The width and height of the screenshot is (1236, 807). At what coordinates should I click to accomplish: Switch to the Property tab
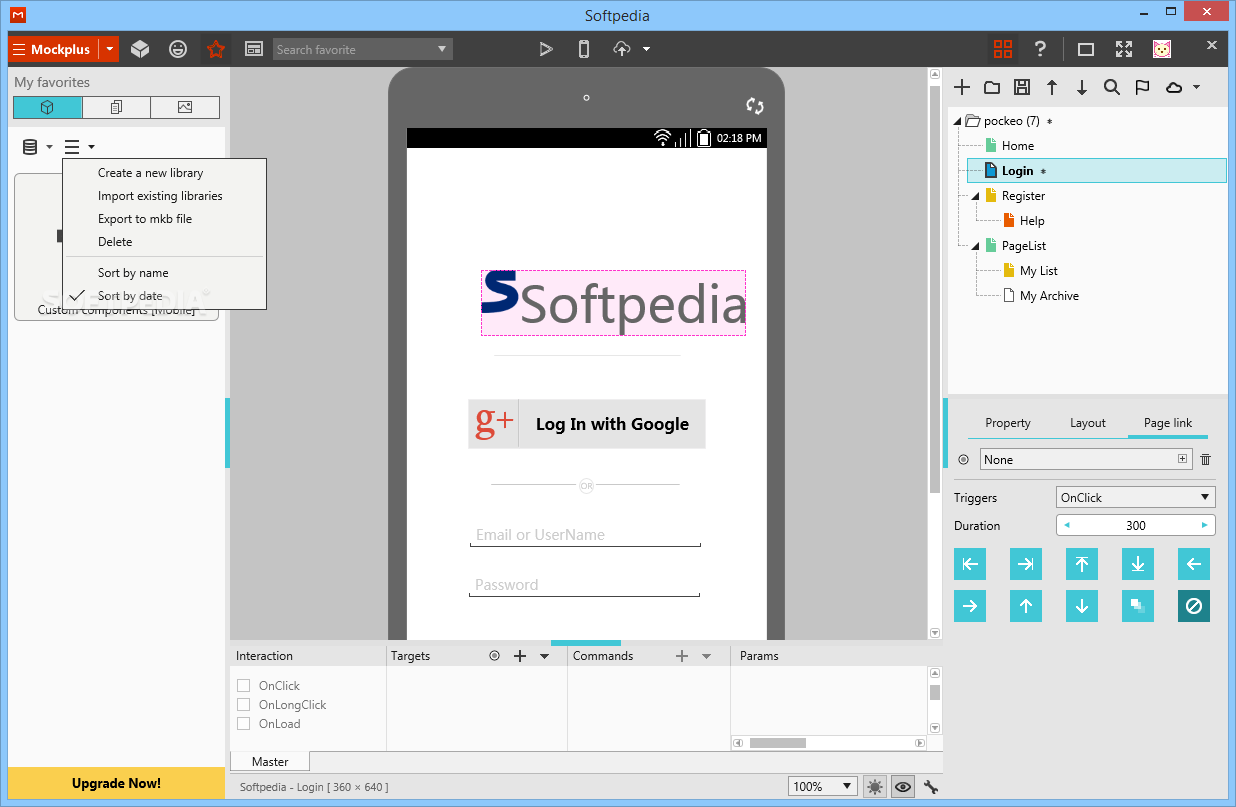(1008, 423)
